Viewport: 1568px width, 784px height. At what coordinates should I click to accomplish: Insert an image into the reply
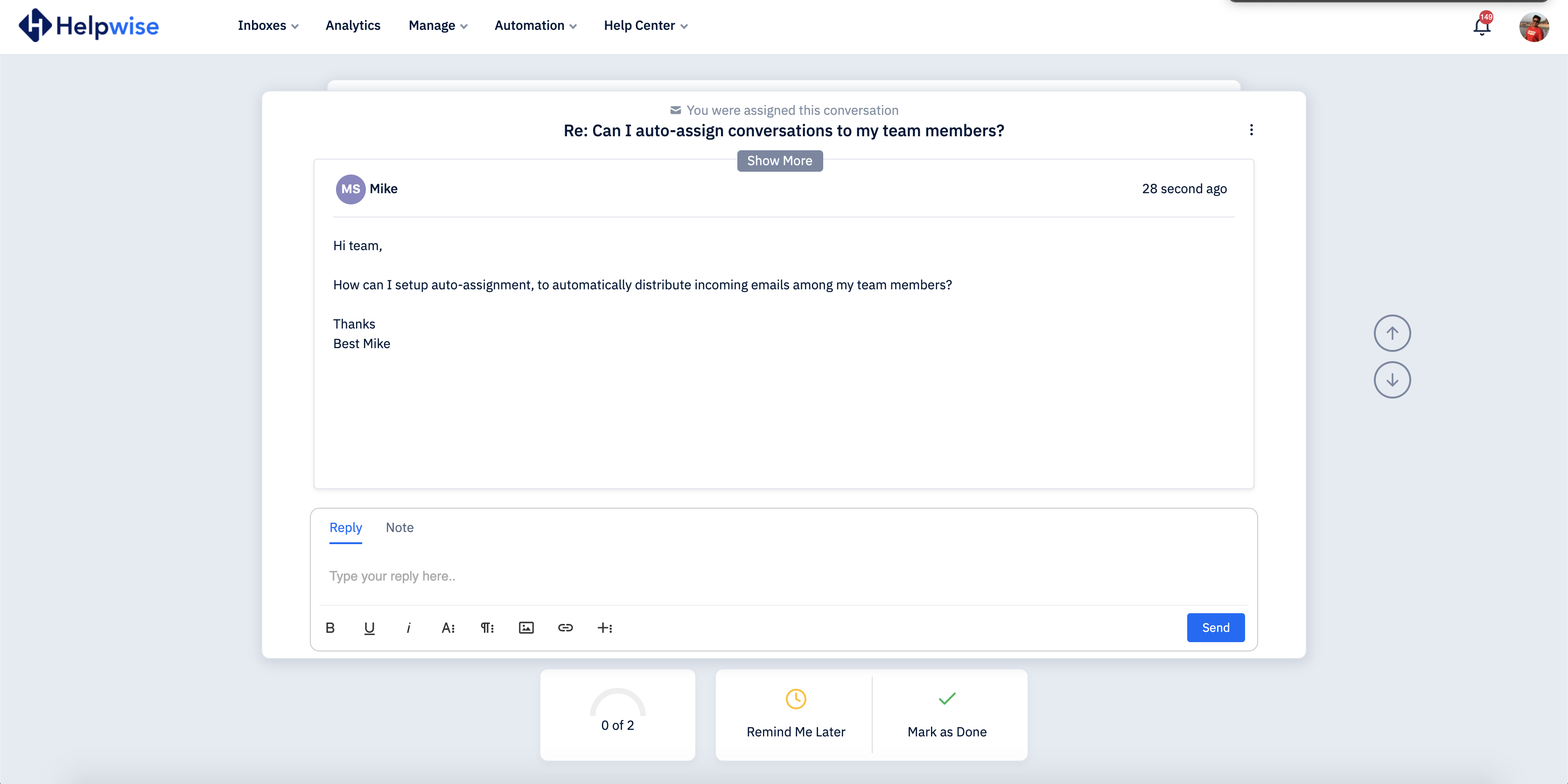tap(526, 628)
